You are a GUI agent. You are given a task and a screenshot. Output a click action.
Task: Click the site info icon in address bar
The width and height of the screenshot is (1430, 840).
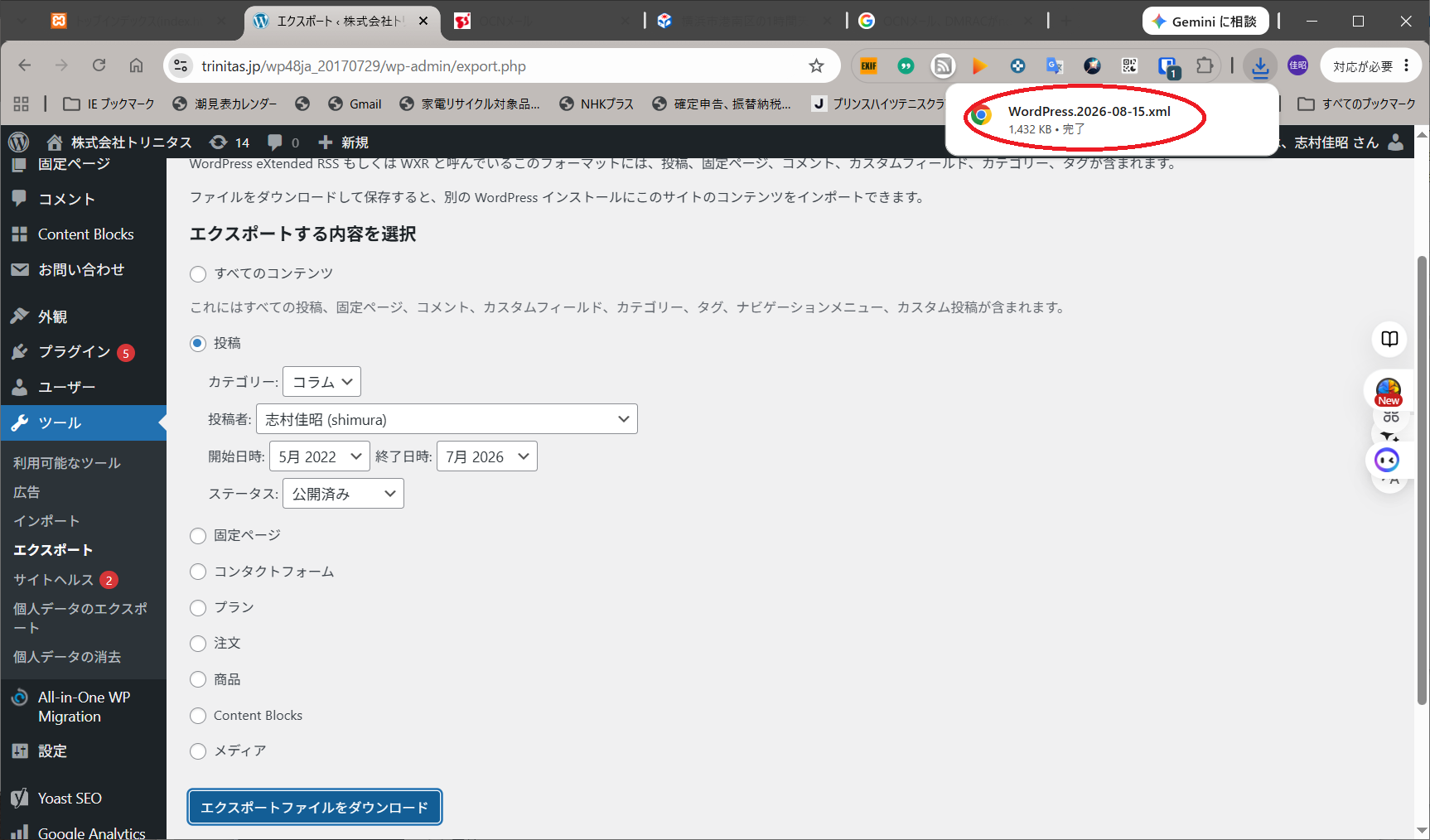[x=181, y=65]
